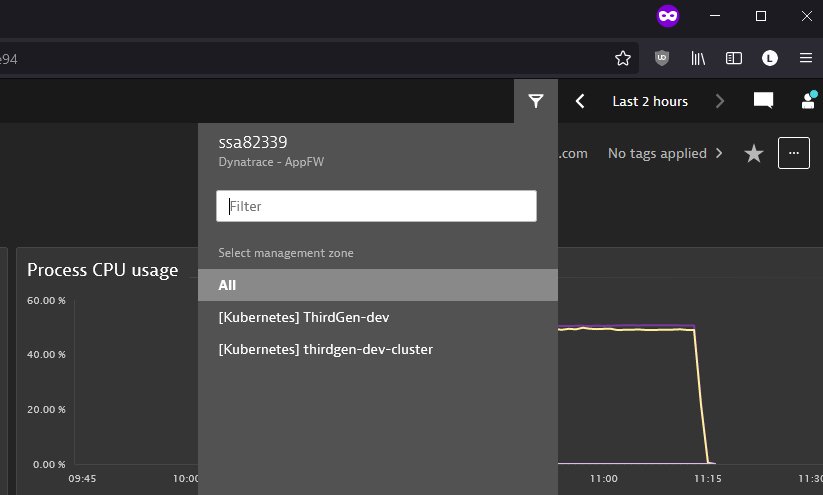Click the 09:45 time axis label
The image size is (823, 495).
tap(82, 478)
